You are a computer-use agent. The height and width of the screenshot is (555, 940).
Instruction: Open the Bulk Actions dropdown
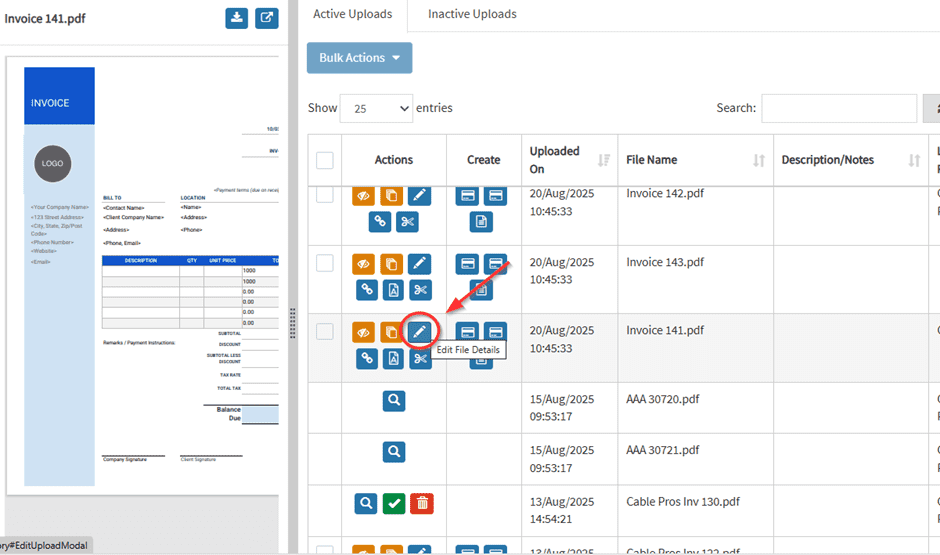(x=359, y=58)
